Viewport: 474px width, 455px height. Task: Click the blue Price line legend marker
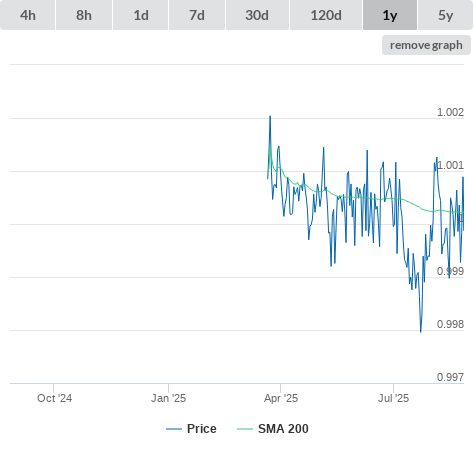(x=174, y=429)
